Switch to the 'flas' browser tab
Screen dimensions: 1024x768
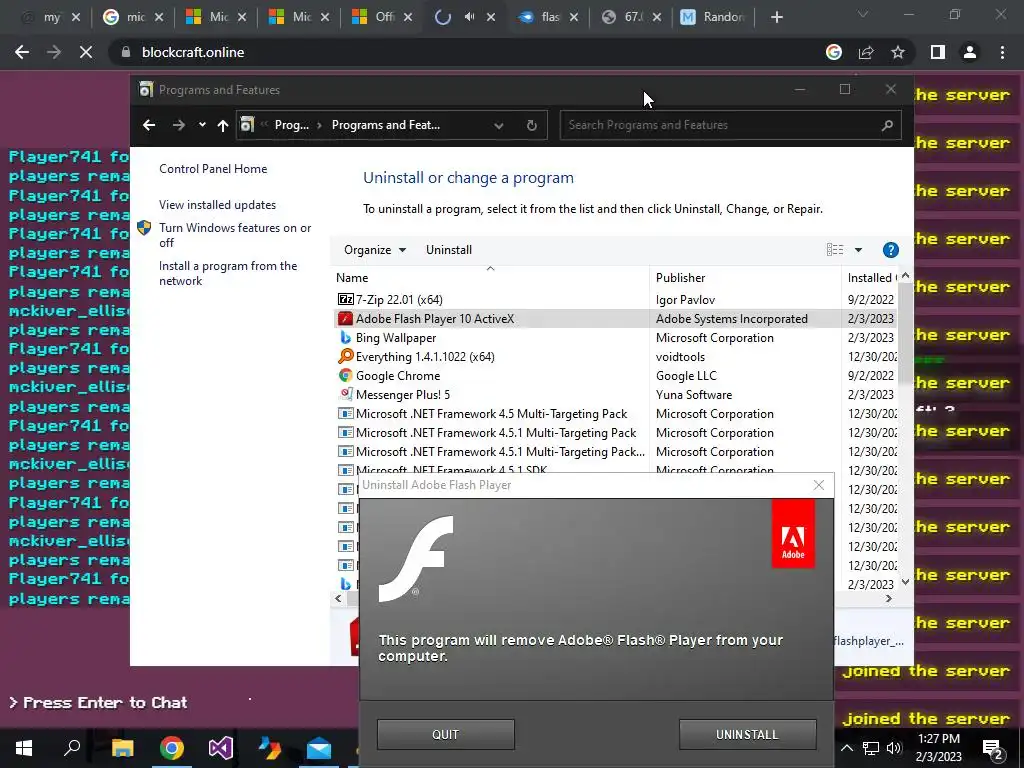click(x=548, y=18)
